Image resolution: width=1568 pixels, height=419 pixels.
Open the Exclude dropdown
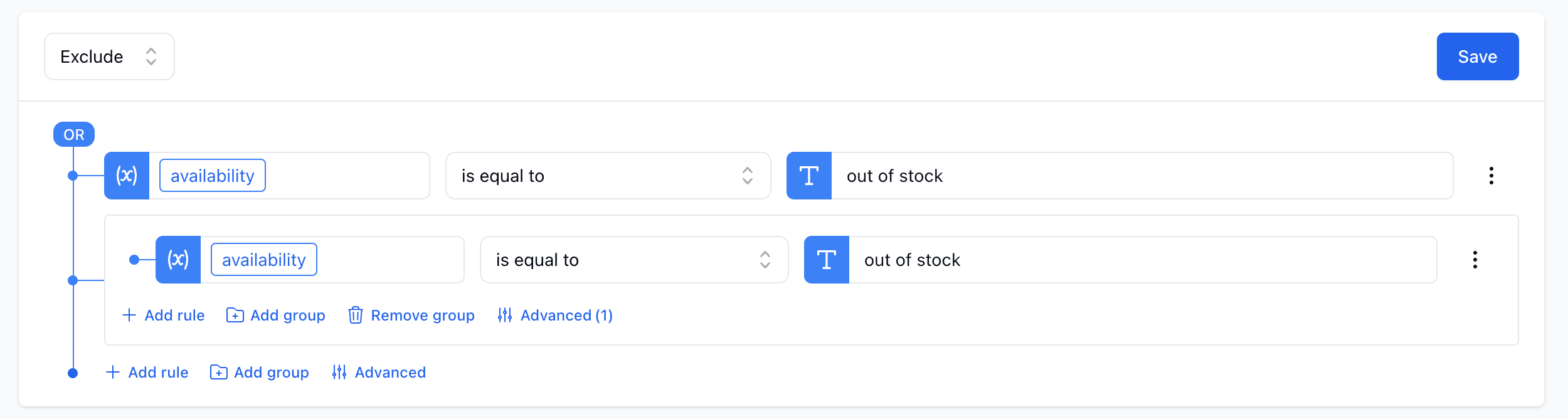click(109, 56)
